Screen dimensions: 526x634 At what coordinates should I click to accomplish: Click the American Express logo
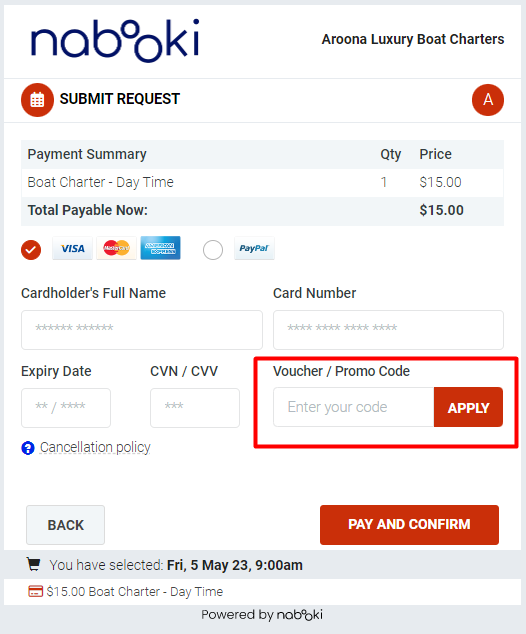(x=161, y=248)
